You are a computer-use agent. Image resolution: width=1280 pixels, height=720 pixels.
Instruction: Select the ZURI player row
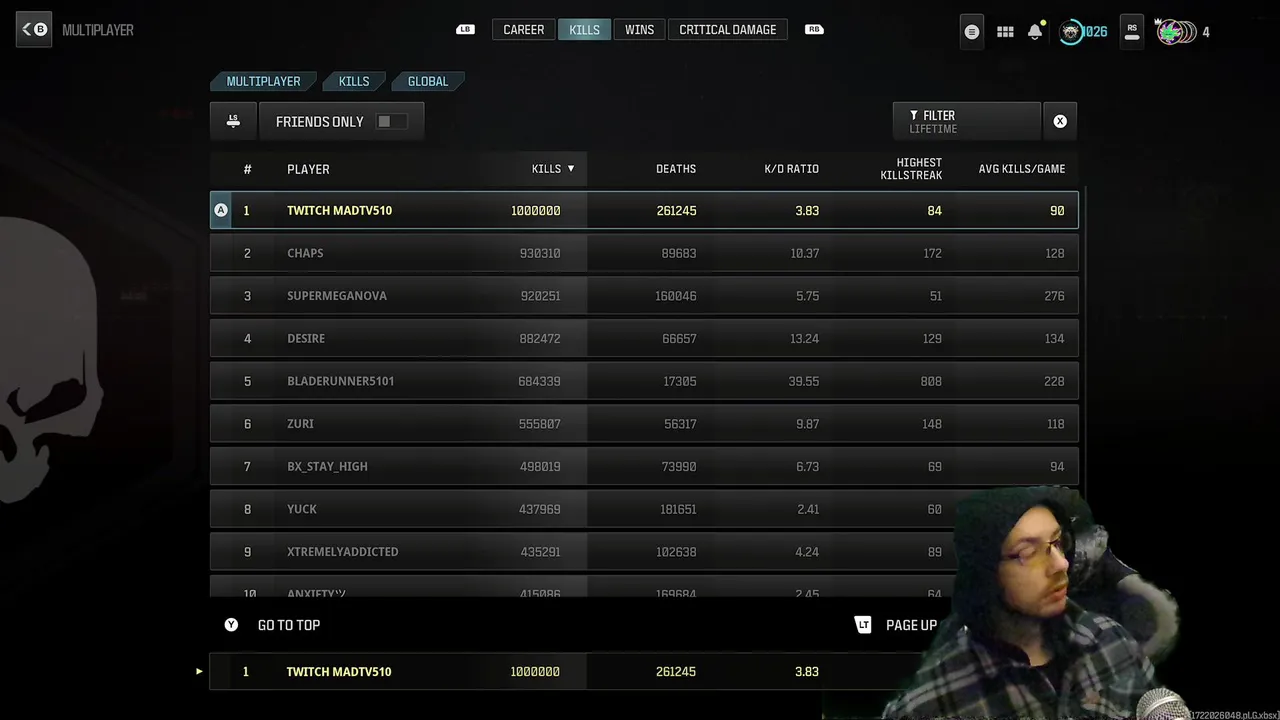[644, 424]
